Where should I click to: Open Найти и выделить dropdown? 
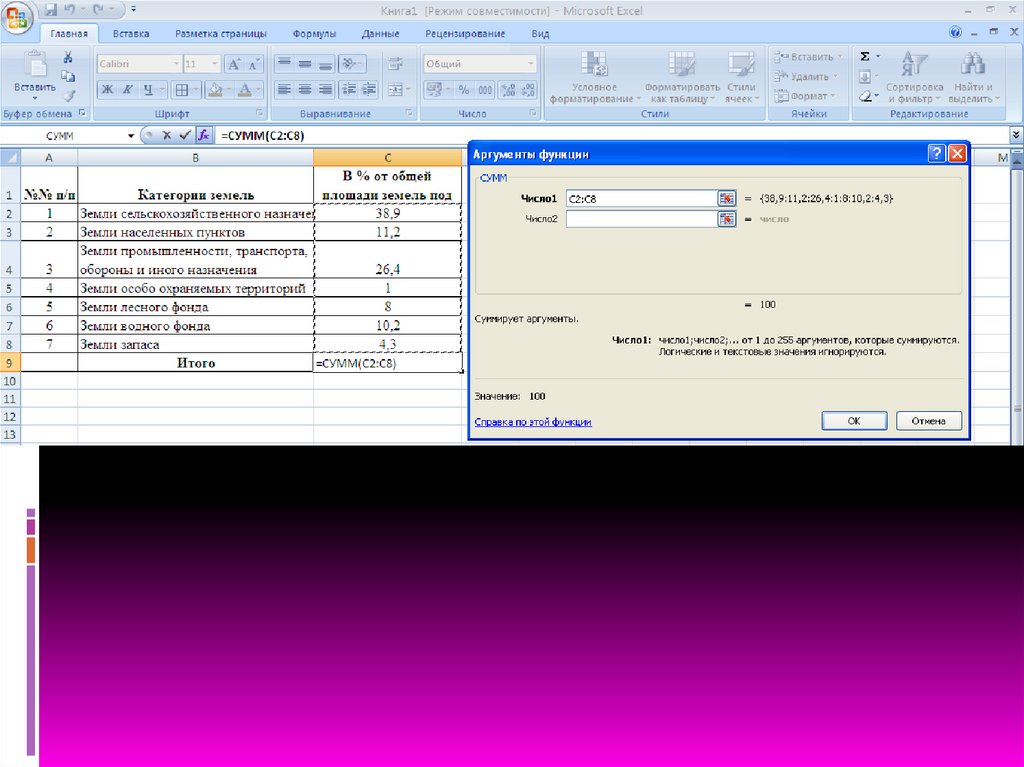[x=973, y=77]
